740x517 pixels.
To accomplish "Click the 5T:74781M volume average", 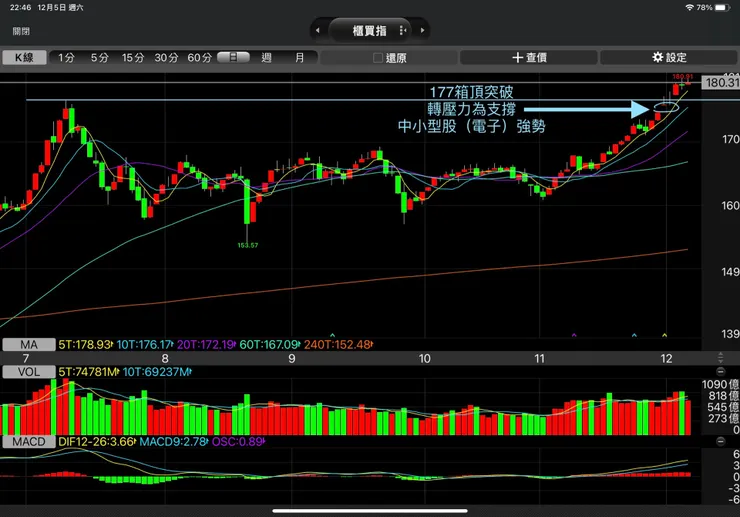I will [88, 372].
